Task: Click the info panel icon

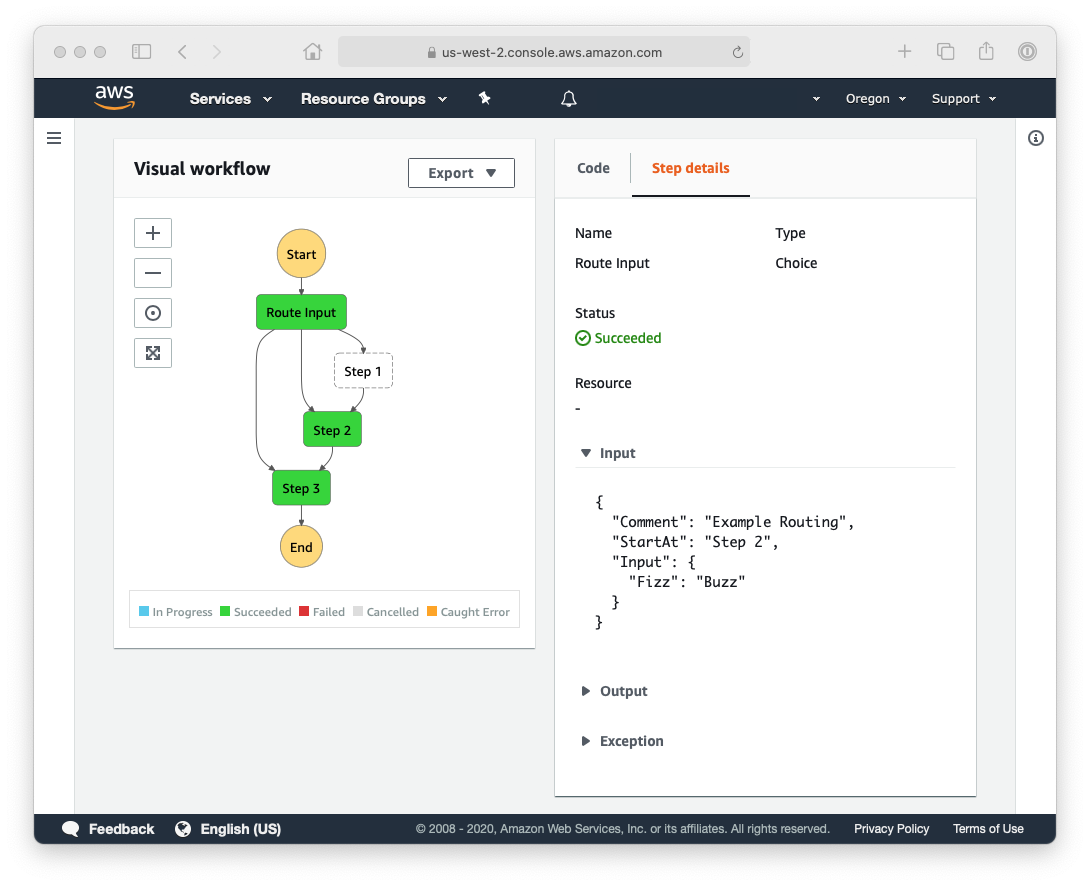Action: [x=1036, y=138]
